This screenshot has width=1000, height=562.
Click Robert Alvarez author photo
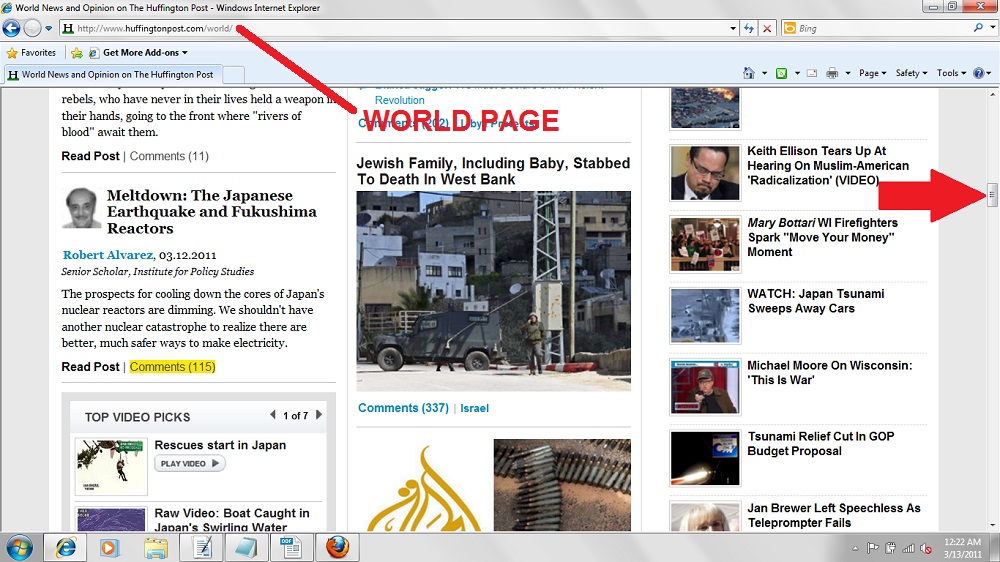pyautogui.click(x=82, y=207)
